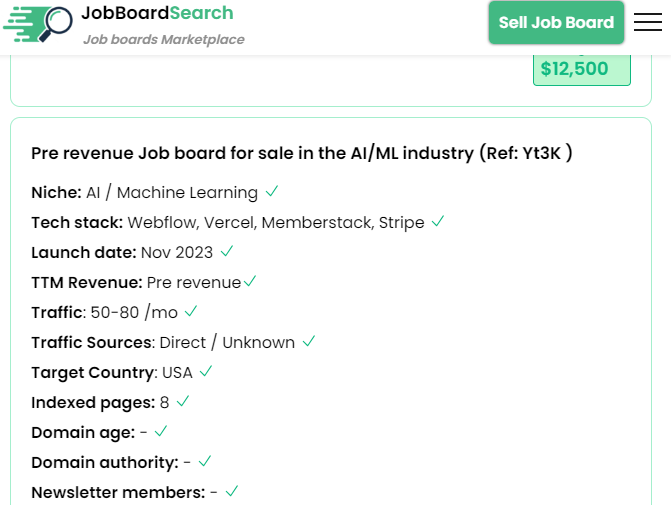Click the Sell Job Board button
The width and height of the screenshot is (671, 505).
pyautogui.click(x=556, y=23)
